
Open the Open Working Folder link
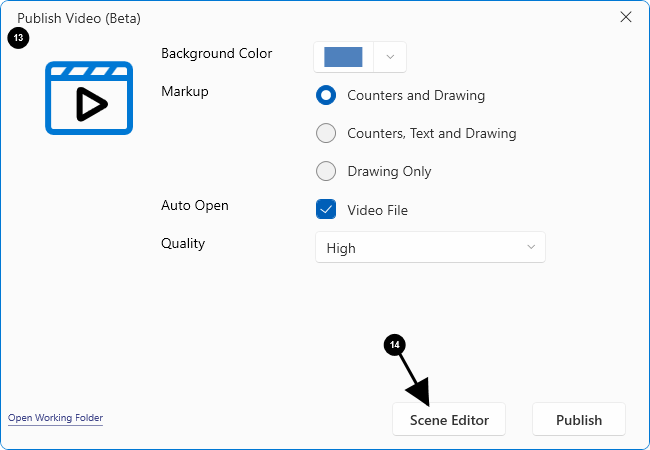(55, 417)
